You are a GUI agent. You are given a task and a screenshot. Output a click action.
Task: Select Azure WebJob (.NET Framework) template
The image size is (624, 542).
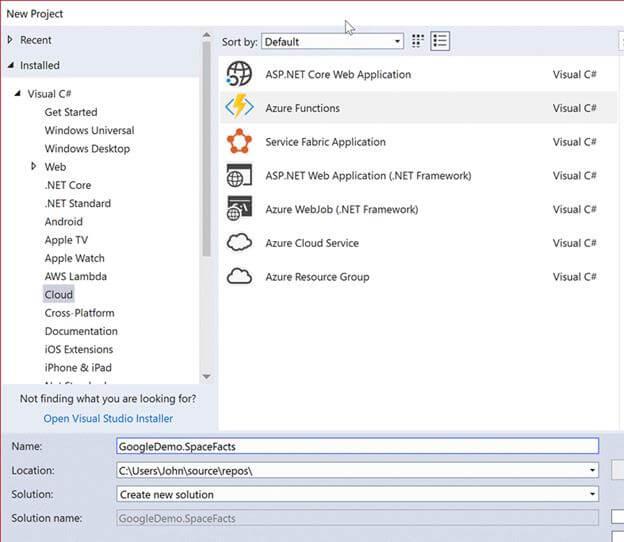click(418, 209)
